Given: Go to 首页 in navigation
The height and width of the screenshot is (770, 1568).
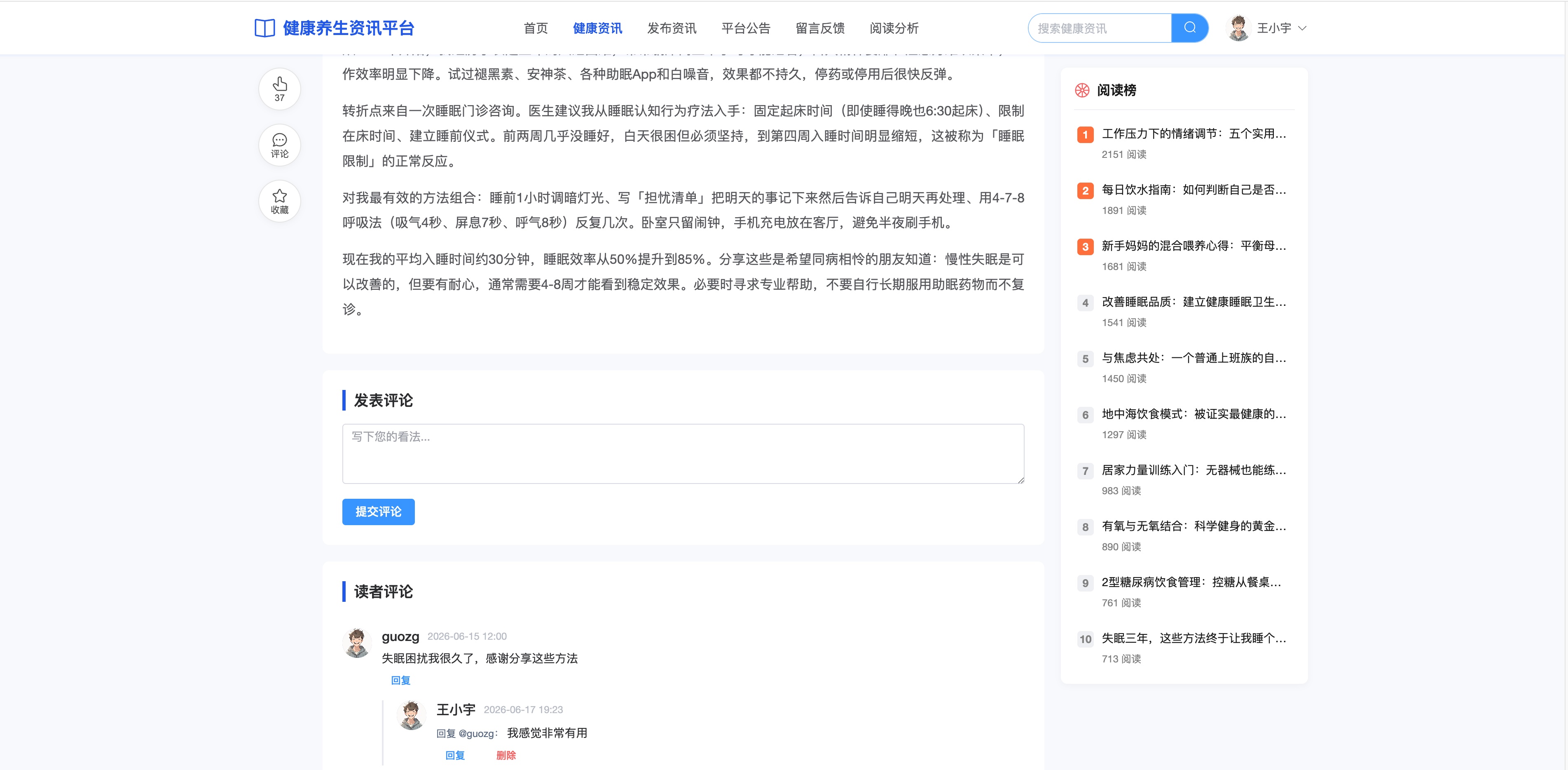Looking at the screenshot, I should pyautogui.click(x=536, y=28).
